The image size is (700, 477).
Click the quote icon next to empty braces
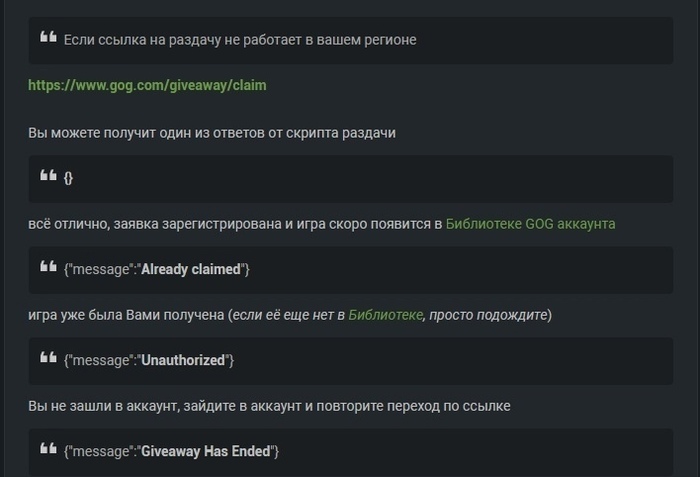click(47, 176)
